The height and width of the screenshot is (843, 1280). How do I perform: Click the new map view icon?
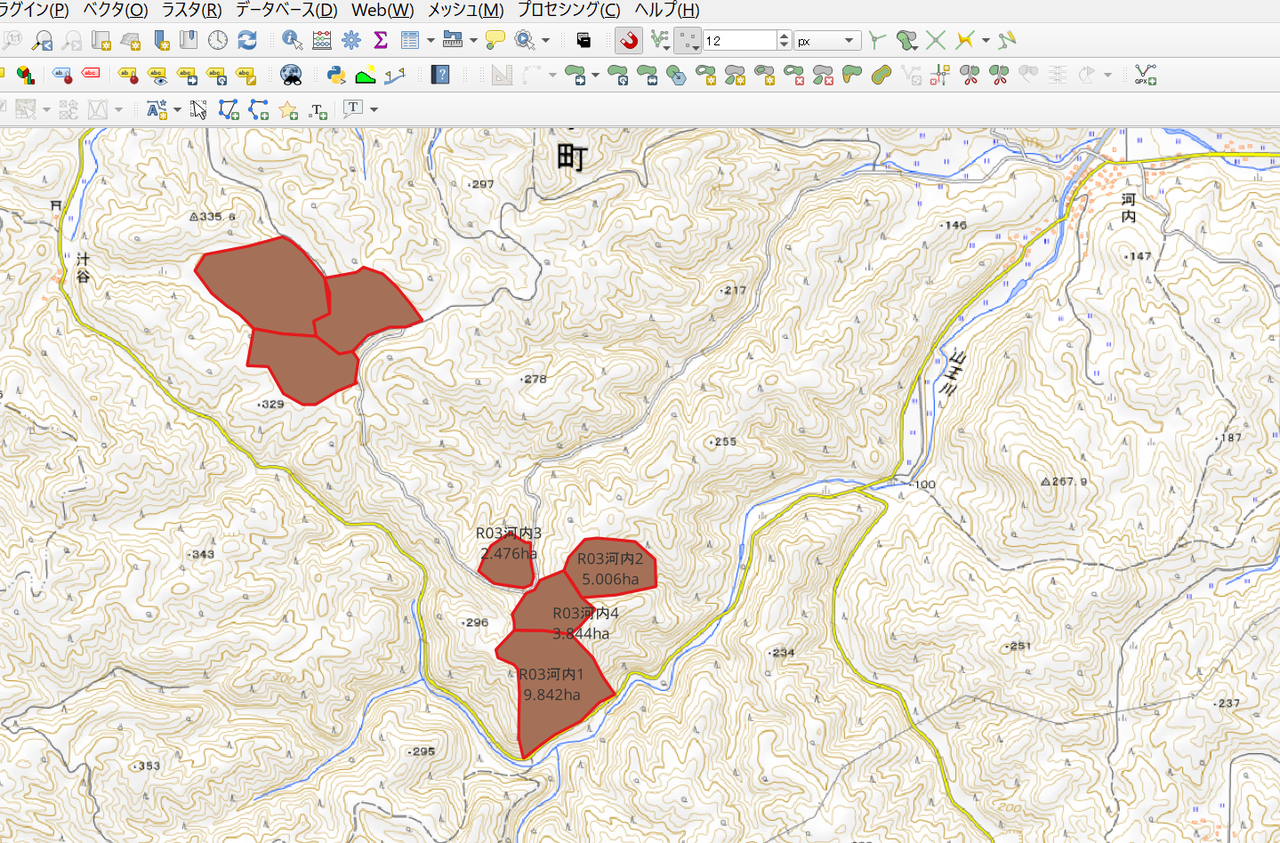(101, 40)
